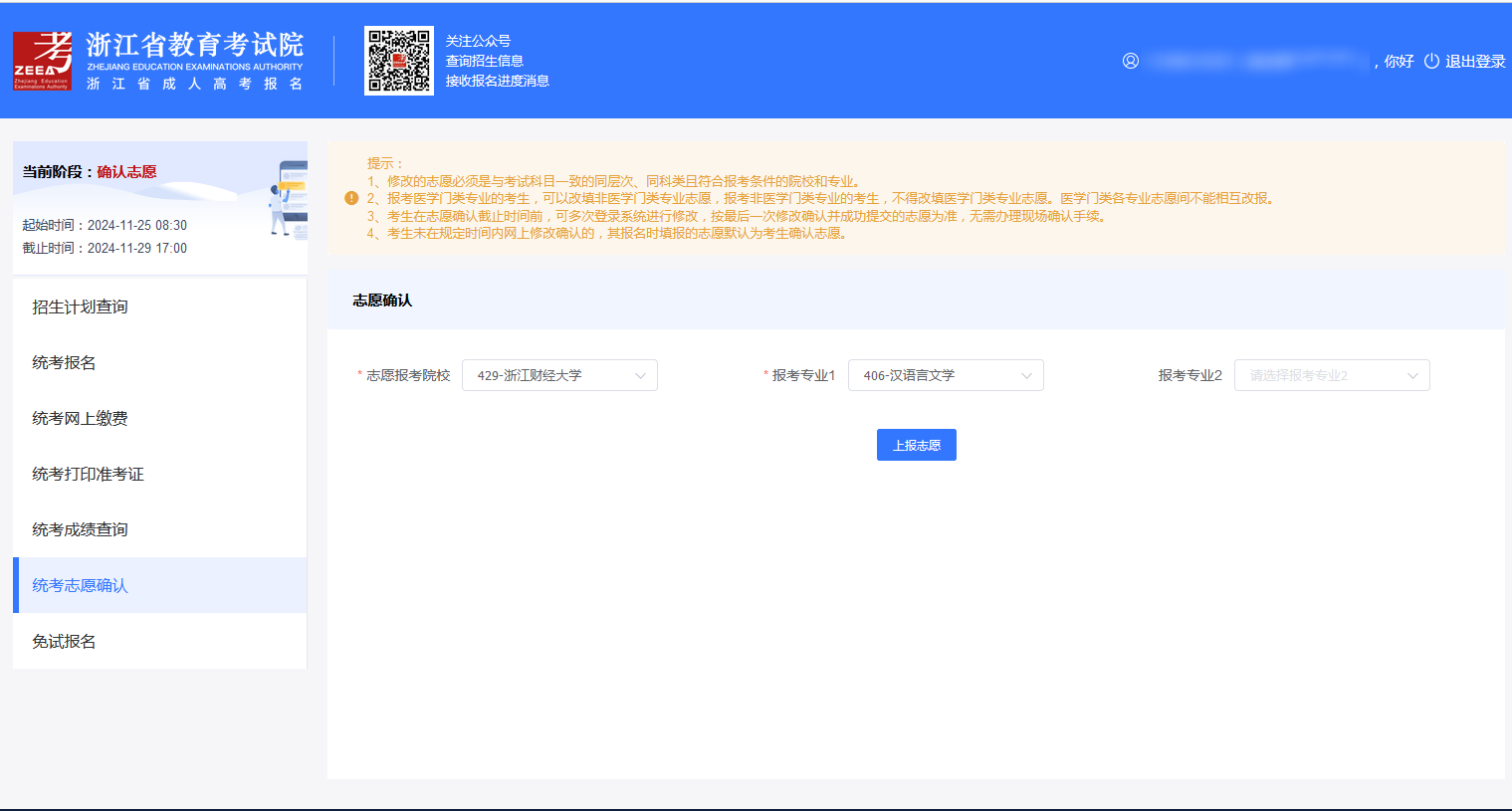Viewport: 1512px width, 811px height.
Task: Open the 志愿报考院校 dropdown
Action: coord(559,375)
